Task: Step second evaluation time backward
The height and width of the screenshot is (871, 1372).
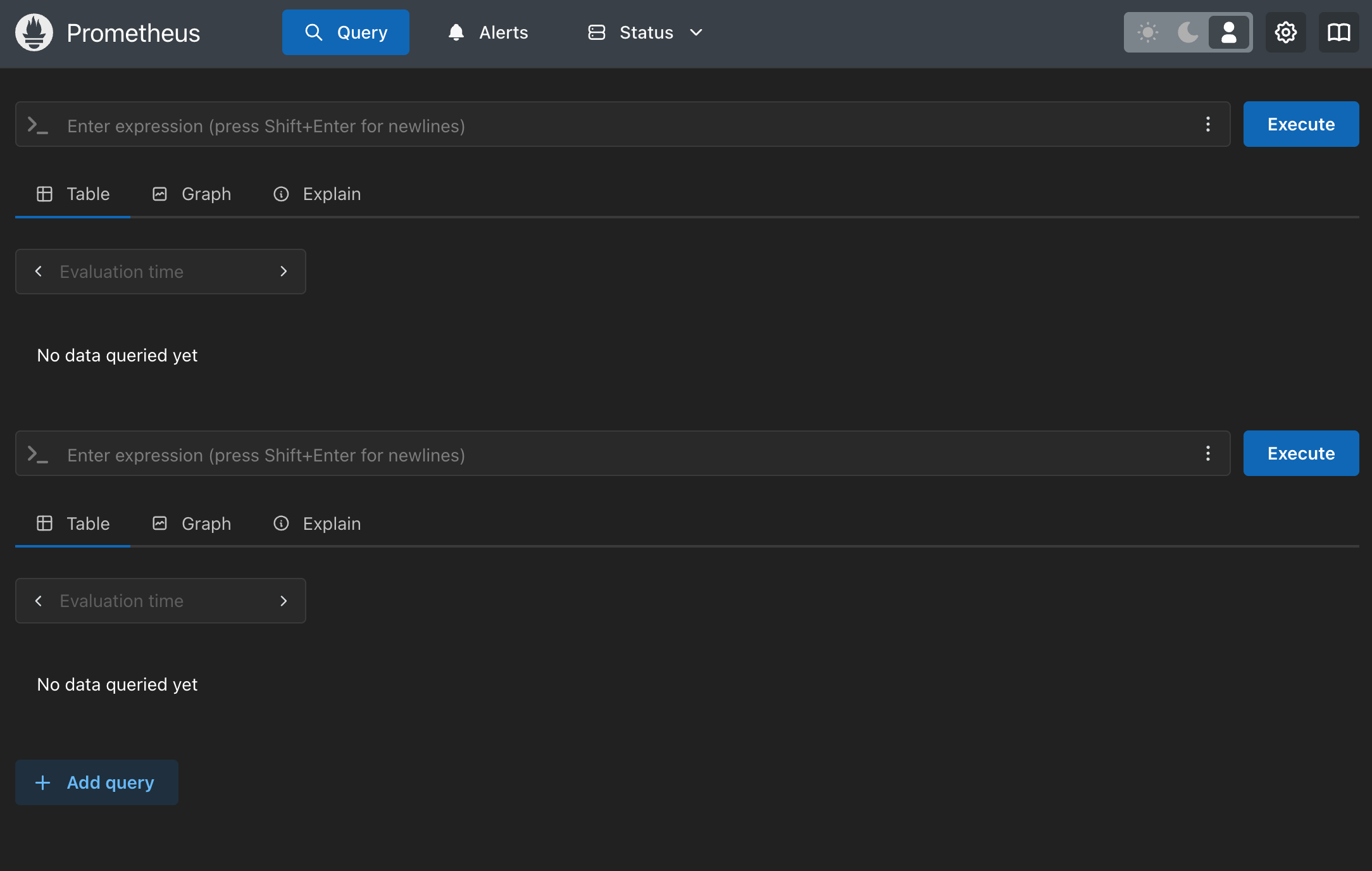Action: point(39,601)
